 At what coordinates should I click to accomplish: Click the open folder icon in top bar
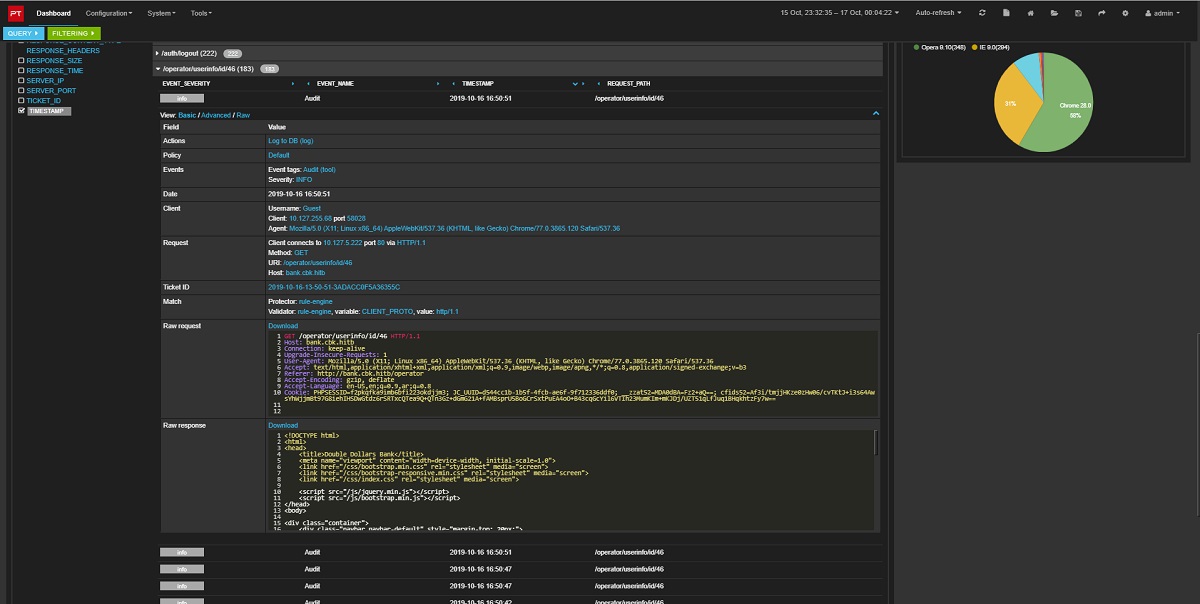[1054, 13]
